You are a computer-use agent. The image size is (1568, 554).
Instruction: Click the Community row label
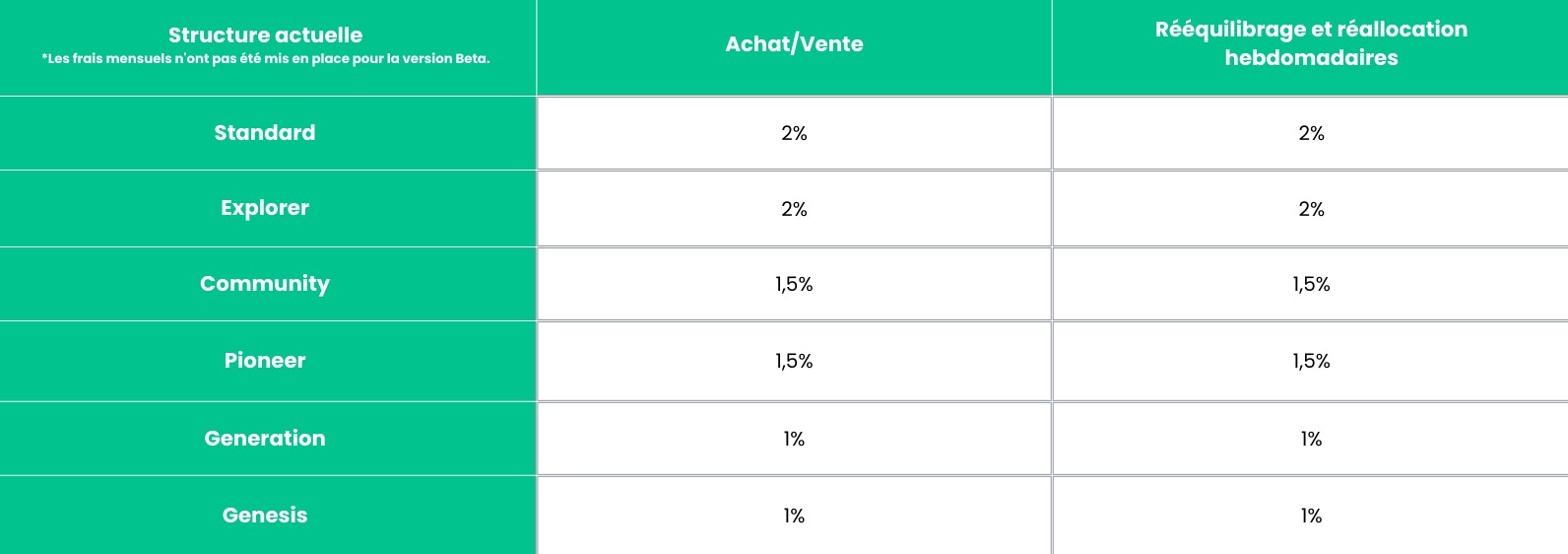(265, 284)
